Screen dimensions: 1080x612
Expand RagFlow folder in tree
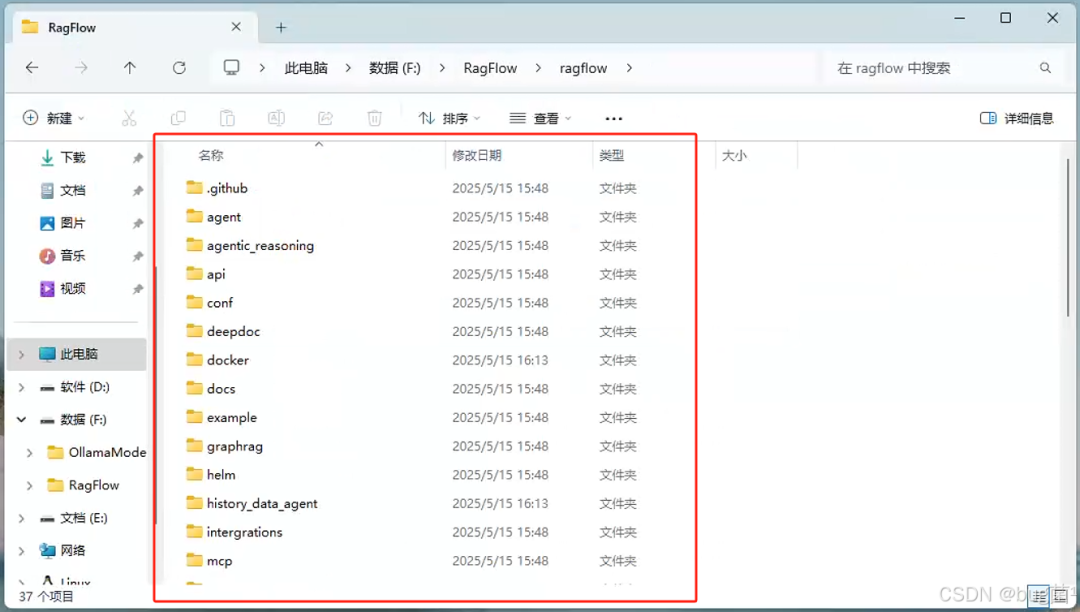[30, 485]
